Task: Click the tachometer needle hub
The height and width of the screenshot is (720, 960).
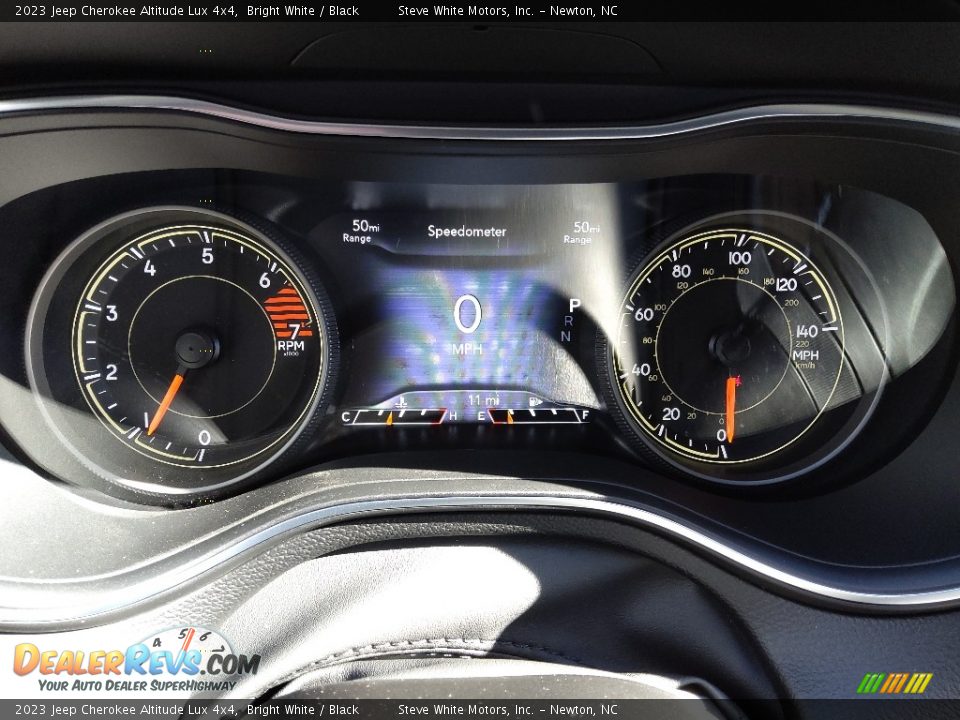Action: (197, 349)
